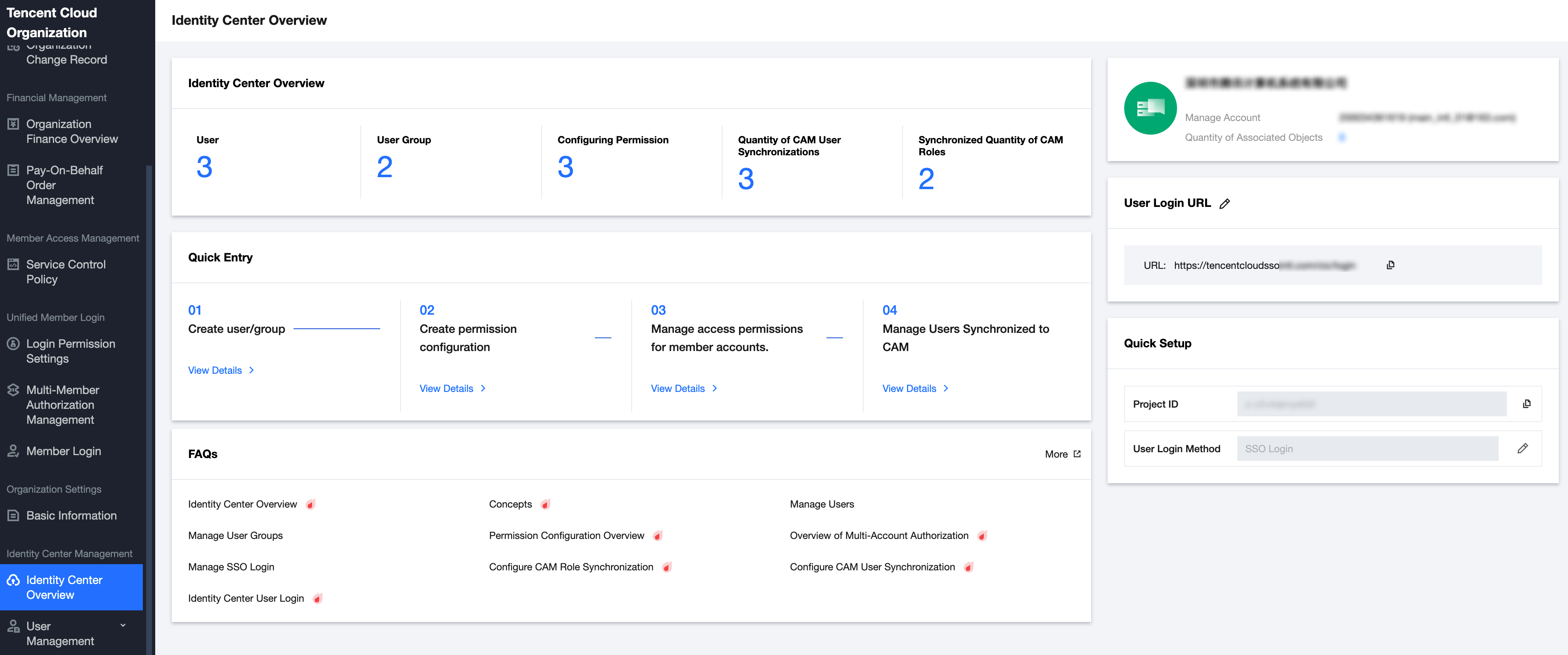This screenshot has height=655, width=1568.
Task: Expand the User Management menu chevron
Action: click(123, 625)
